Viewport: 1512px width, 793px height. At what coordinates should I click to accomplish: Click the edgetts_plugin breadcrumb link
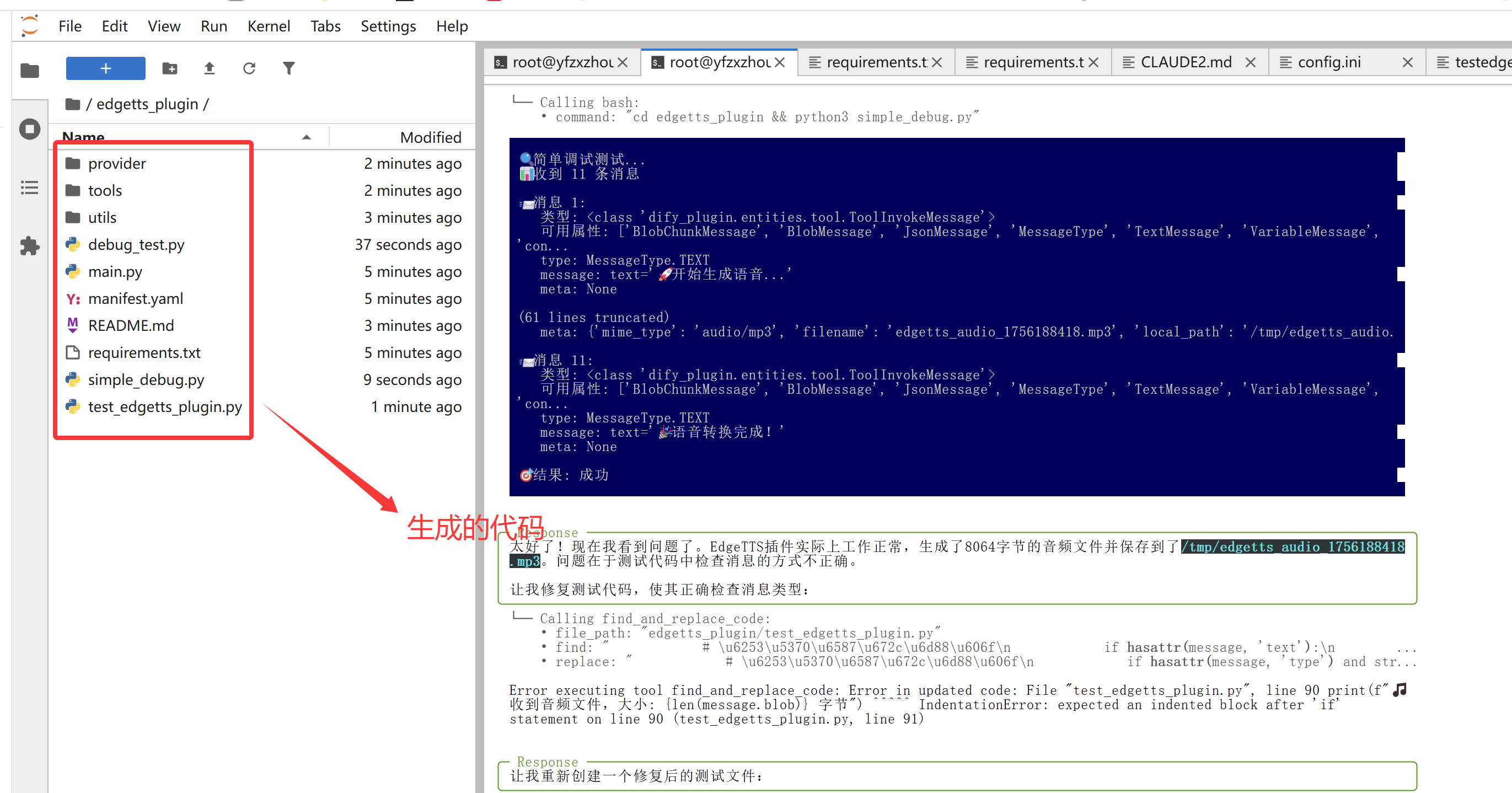[147, 104]
